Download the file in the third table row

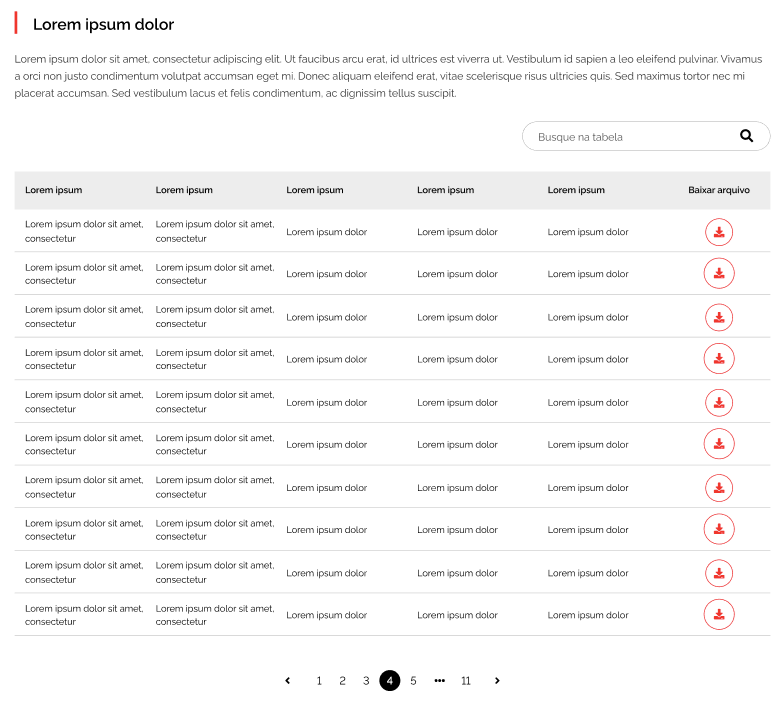click(719, 317)
